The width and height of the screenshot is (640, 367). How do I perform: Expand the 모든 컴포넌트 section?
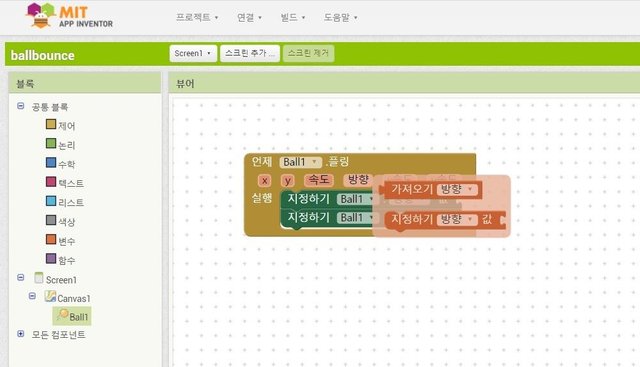click(x=21, y=334)
